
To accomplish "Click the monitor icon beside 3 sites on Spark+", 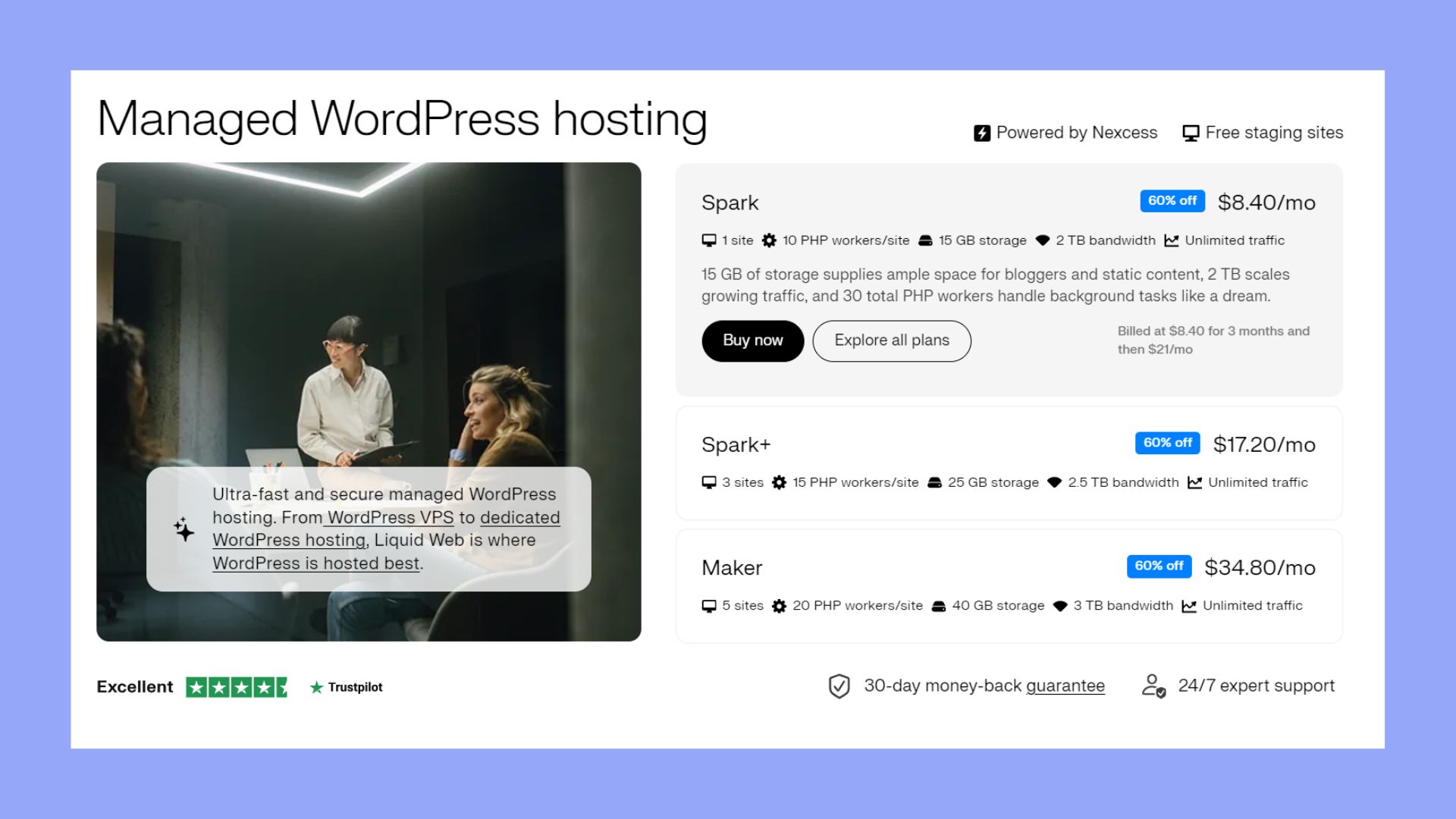I will (x=708, y=482).
